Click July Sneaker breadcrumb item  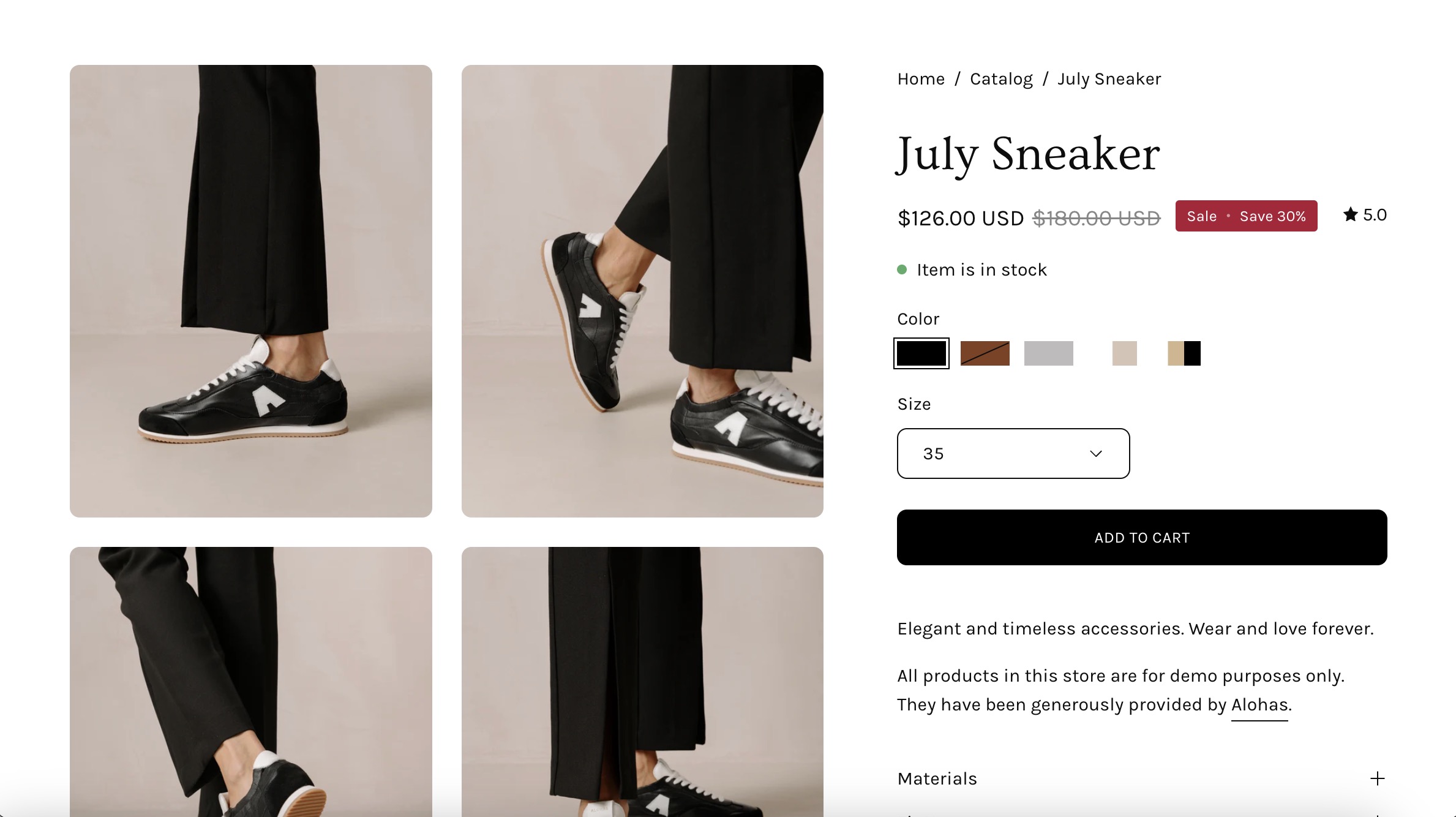[1109, 79]
